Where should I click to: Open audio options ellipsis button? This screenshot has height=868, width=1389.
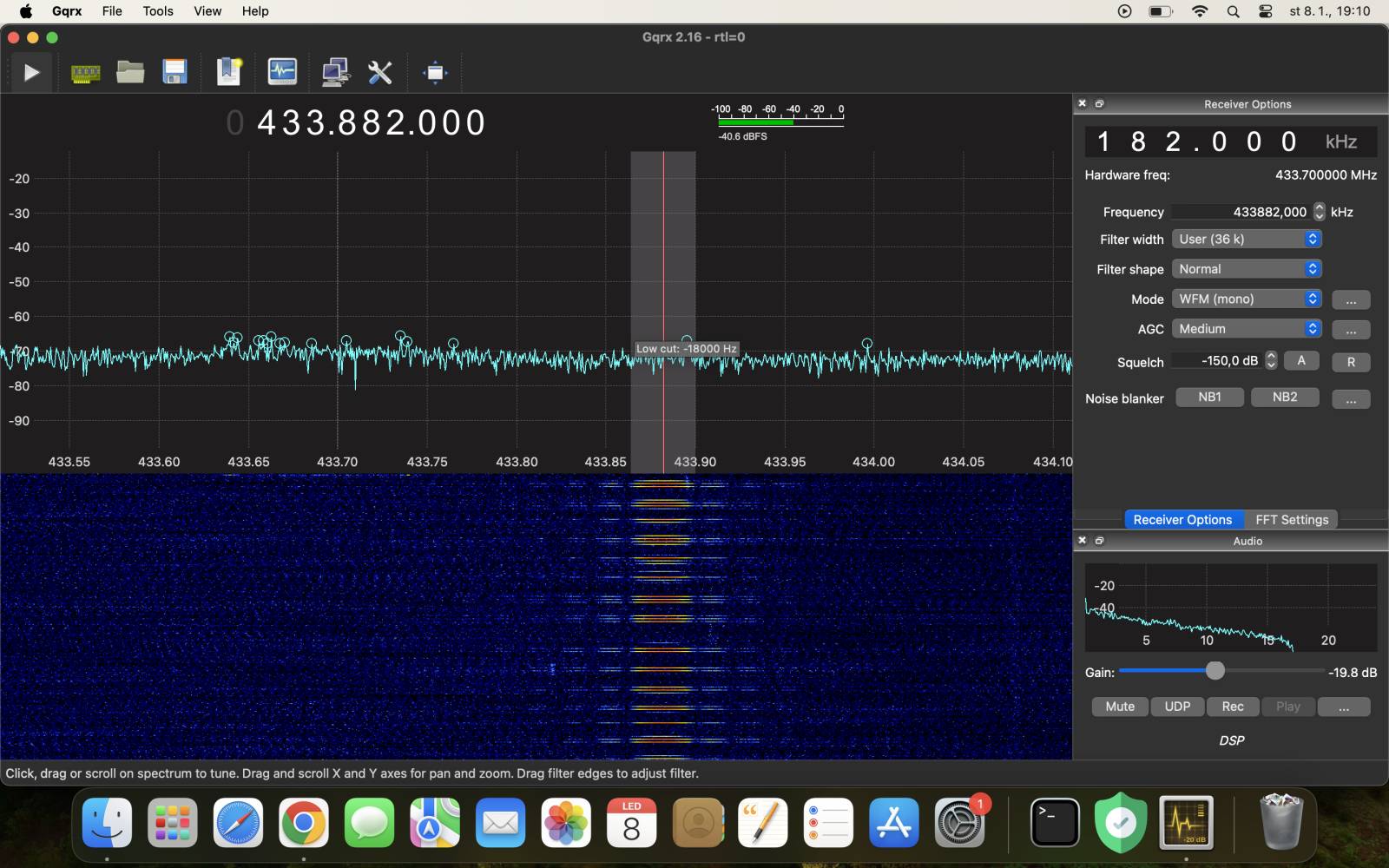(1344, 707)
